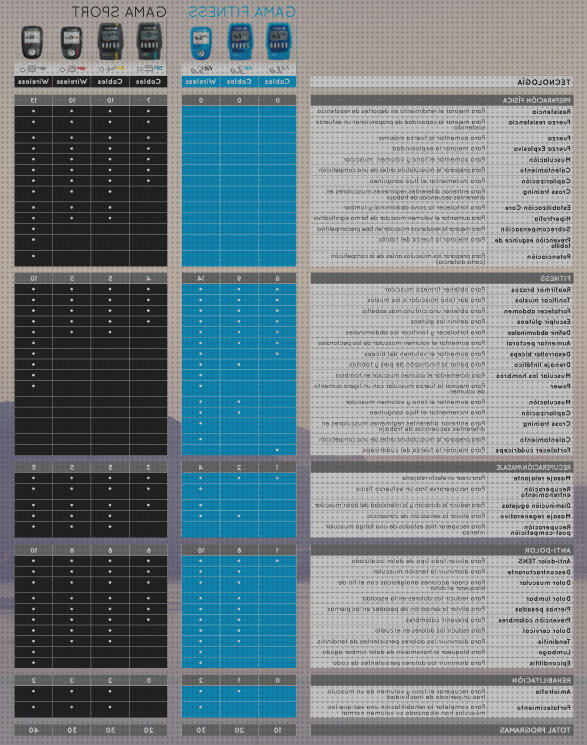Click the 'Amiotrofia' row label
Viewport: 587px width, 745px height.
[553, 692]
